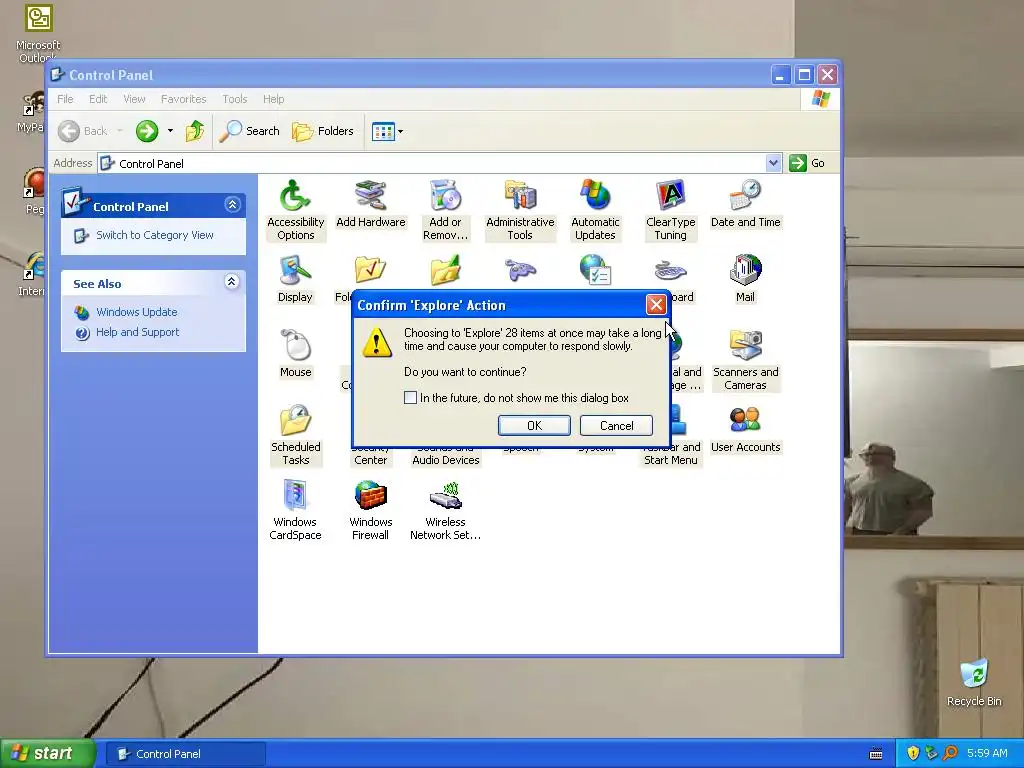This screenshot has width=1024, height=768.
Task: Open the Mail icon
Action: [x=745, y=279]
